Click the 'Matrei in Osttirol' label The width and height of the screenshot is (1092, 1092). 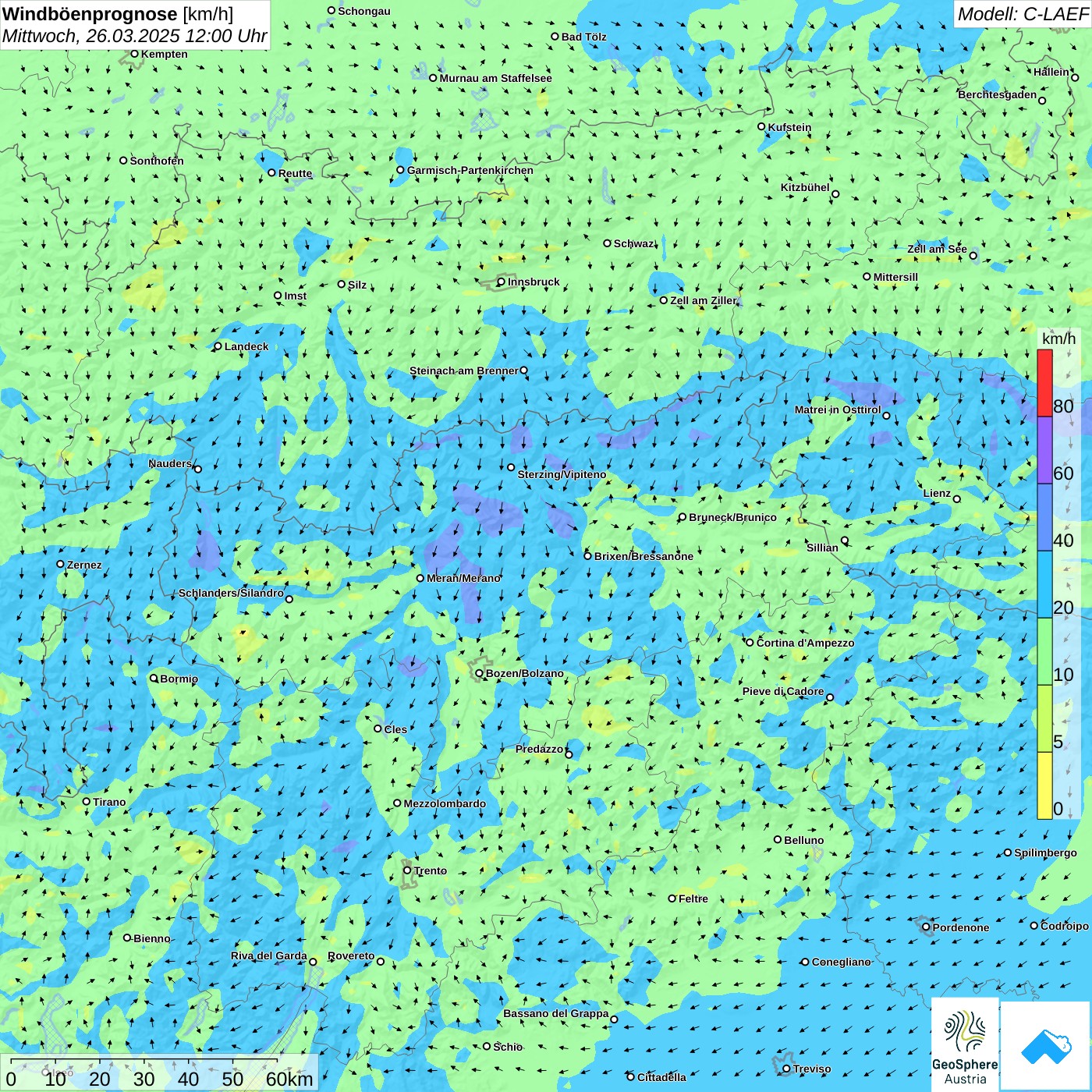pyautogui.click(x=838, y=409)
